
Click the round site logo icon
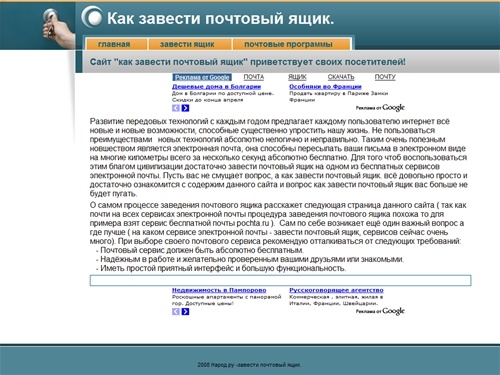[92, 17]
